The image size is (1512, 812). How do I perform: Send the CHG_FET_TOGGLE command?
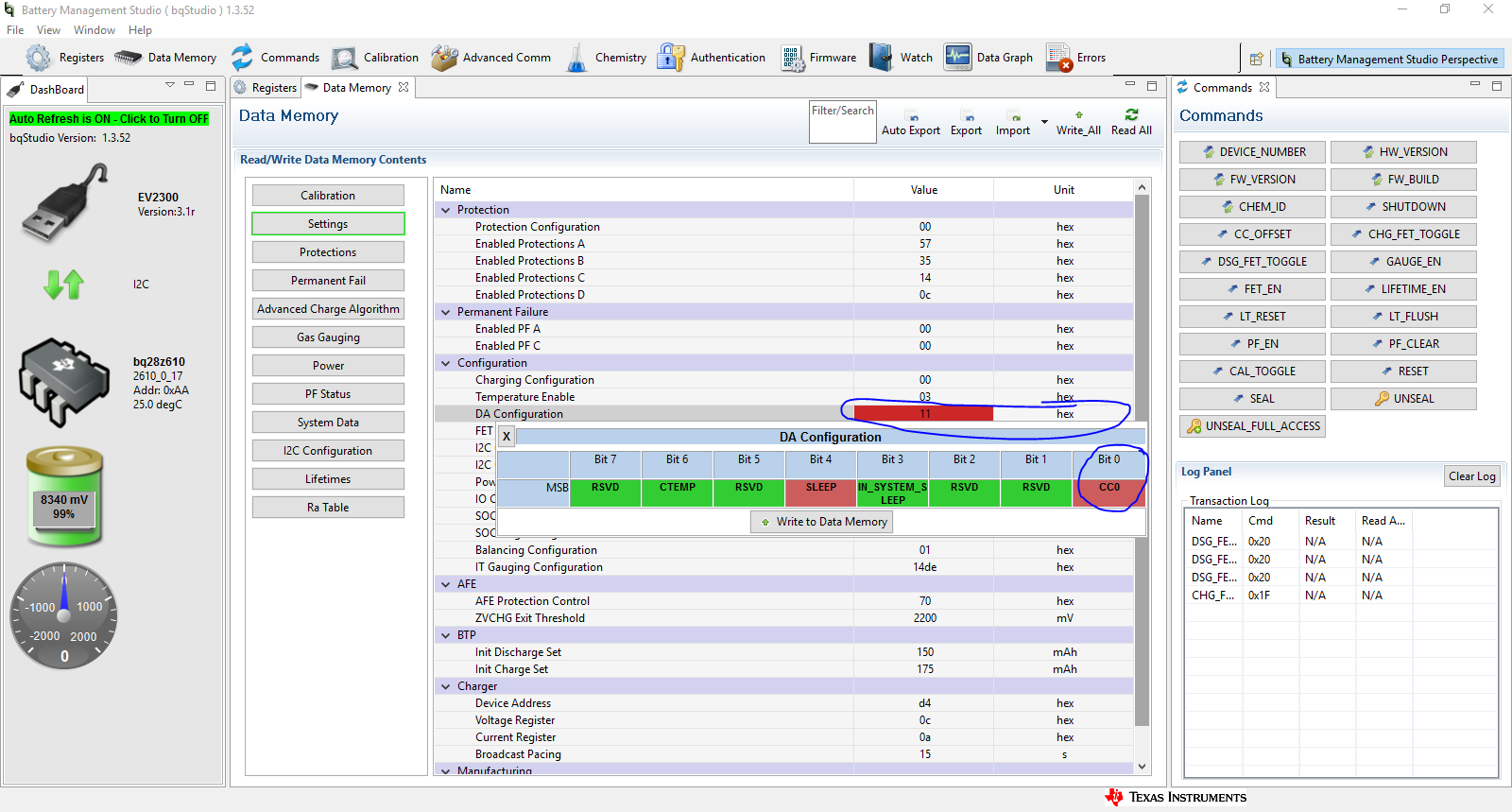tap(1403, 234)
